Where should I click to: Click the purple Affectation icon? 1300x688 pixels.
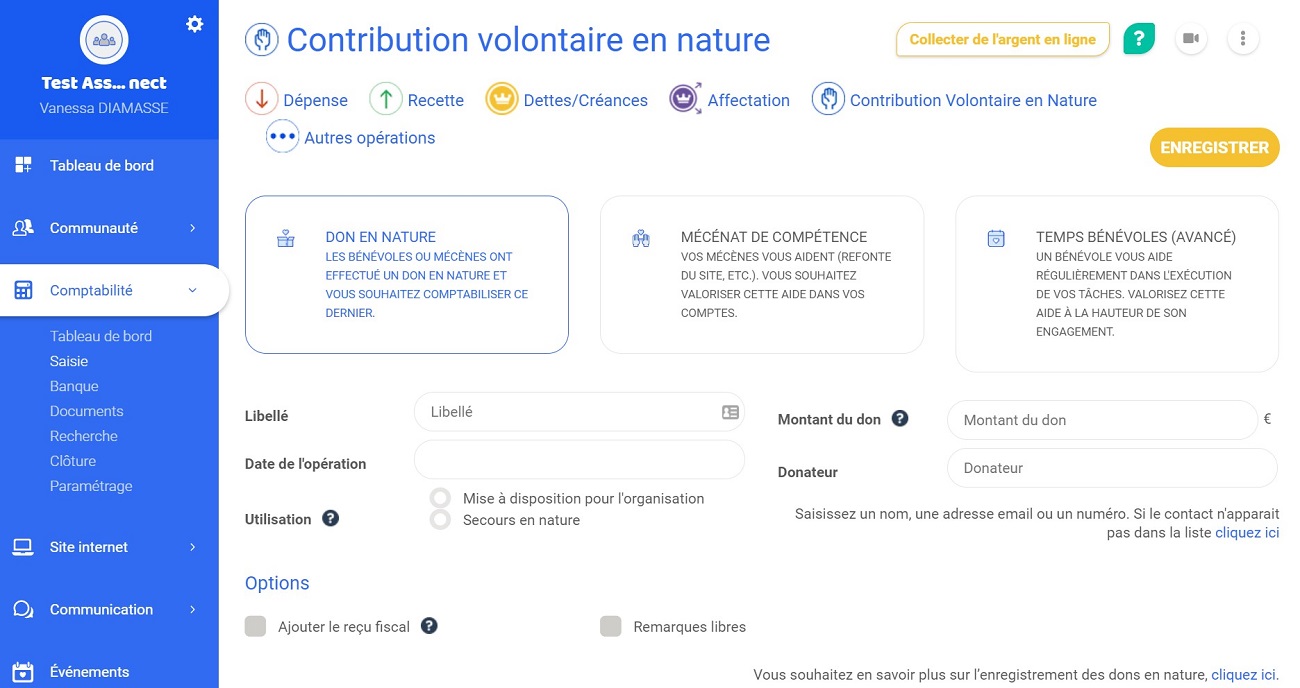(x=685, y=100)
